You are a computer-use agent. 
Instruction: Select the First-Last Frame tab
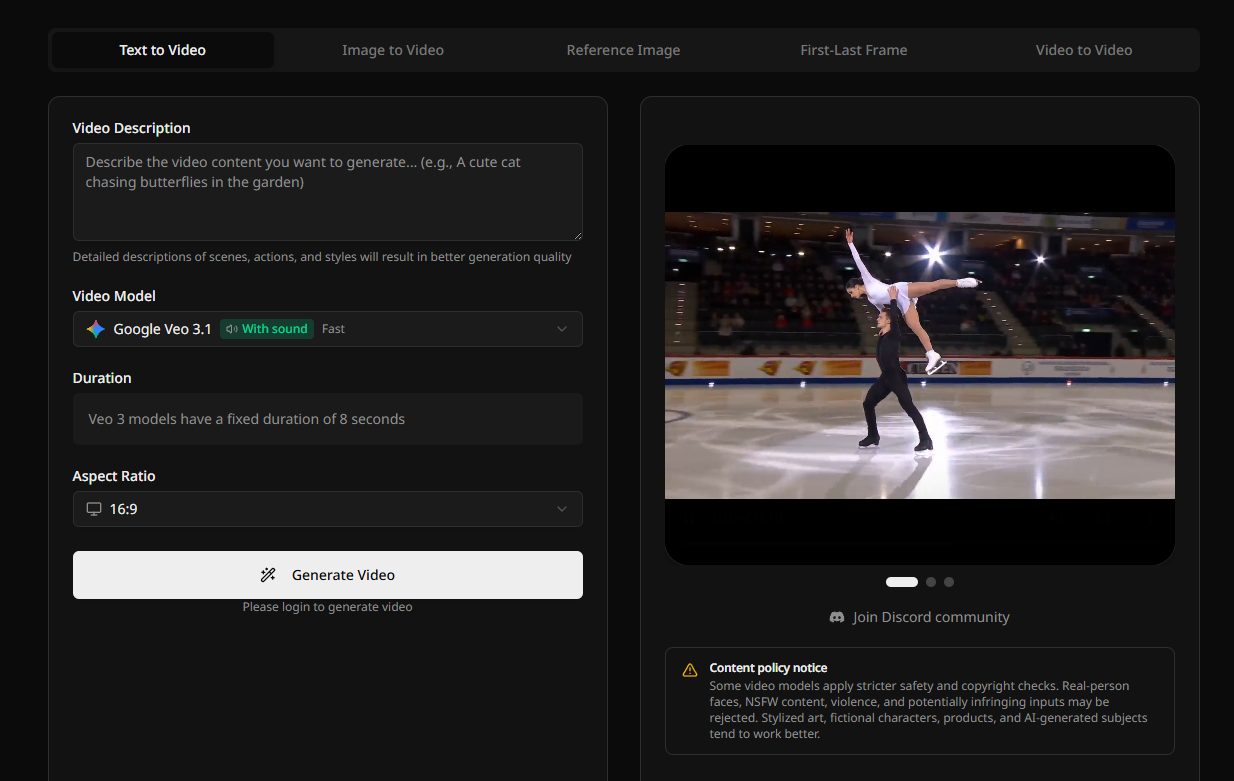click(854, 50)
